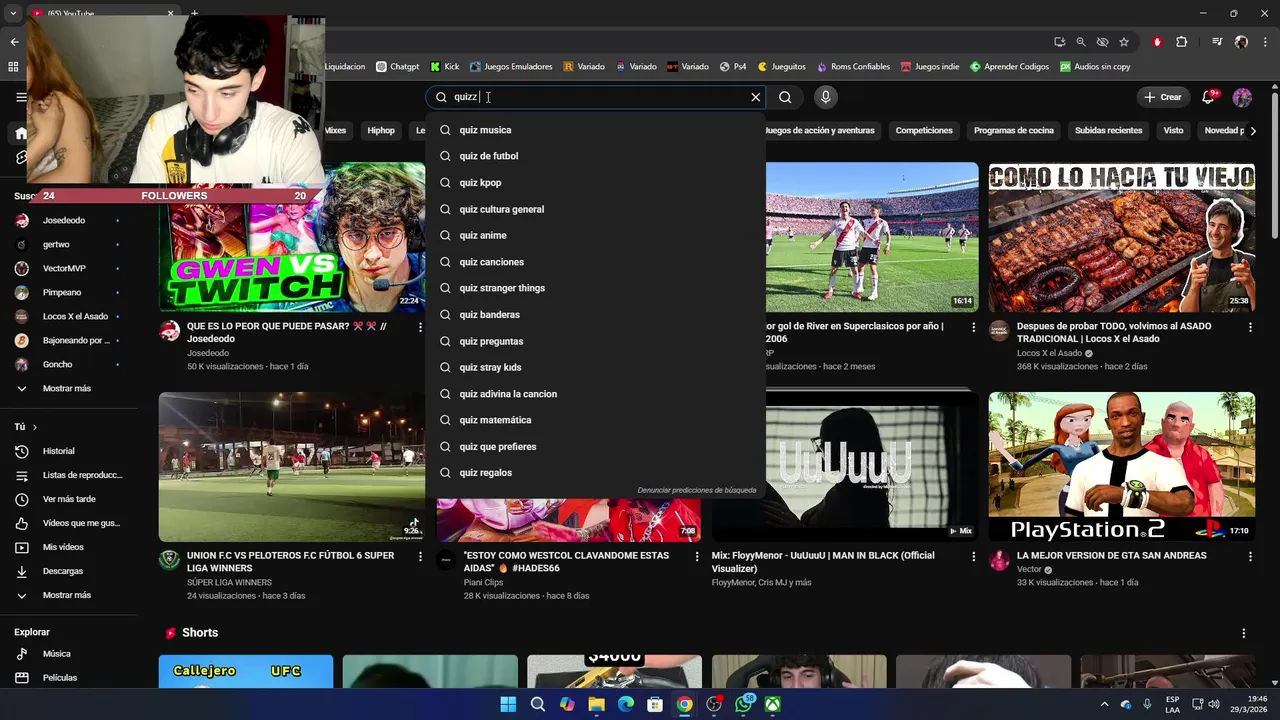Viewport: 1280px width, 720px height.
Task: Click 'Denunciar predicciones de búsqueda' link
Action: (697, 490)
